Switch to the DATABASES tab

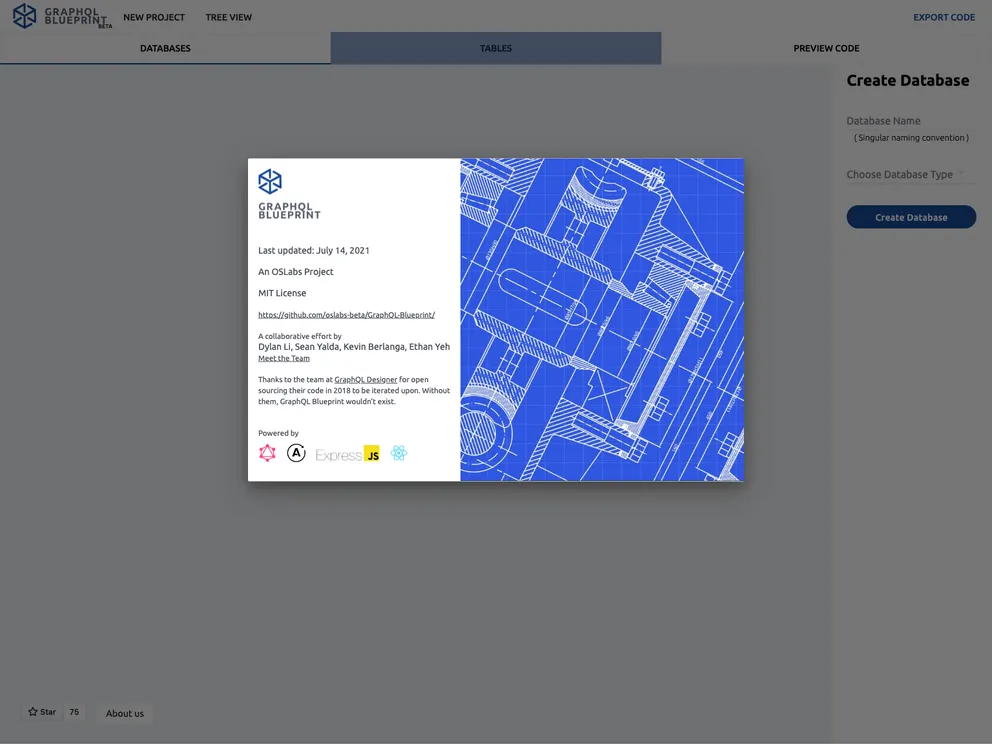click(164, 47)
